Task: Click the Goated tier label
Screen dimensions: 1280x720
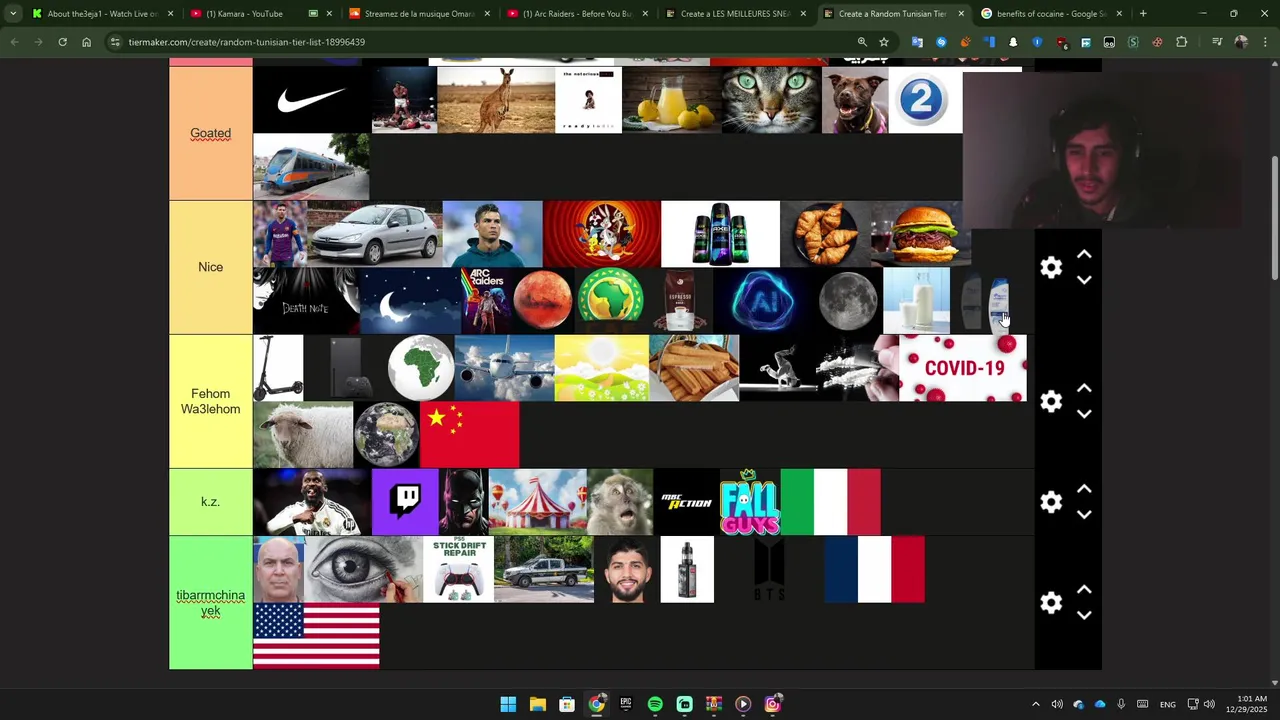Action: click(x=211, y=133)
